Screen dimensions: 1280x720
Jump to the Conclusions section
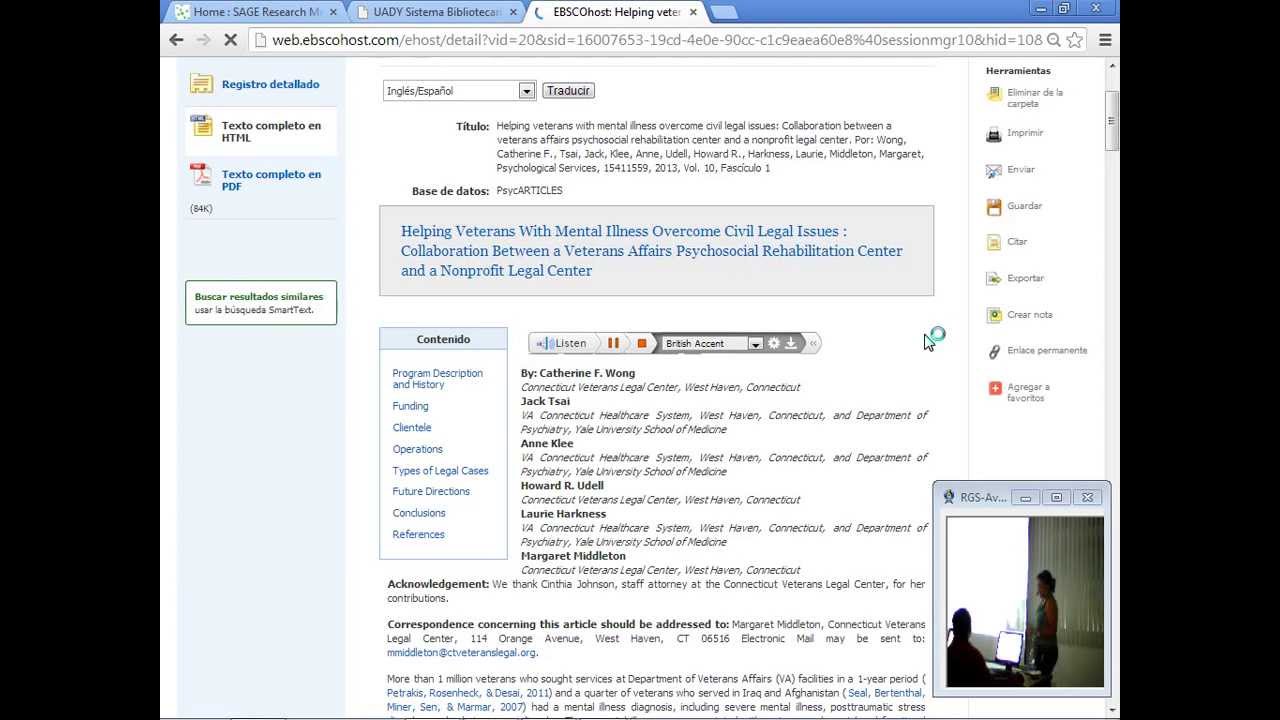419,513
